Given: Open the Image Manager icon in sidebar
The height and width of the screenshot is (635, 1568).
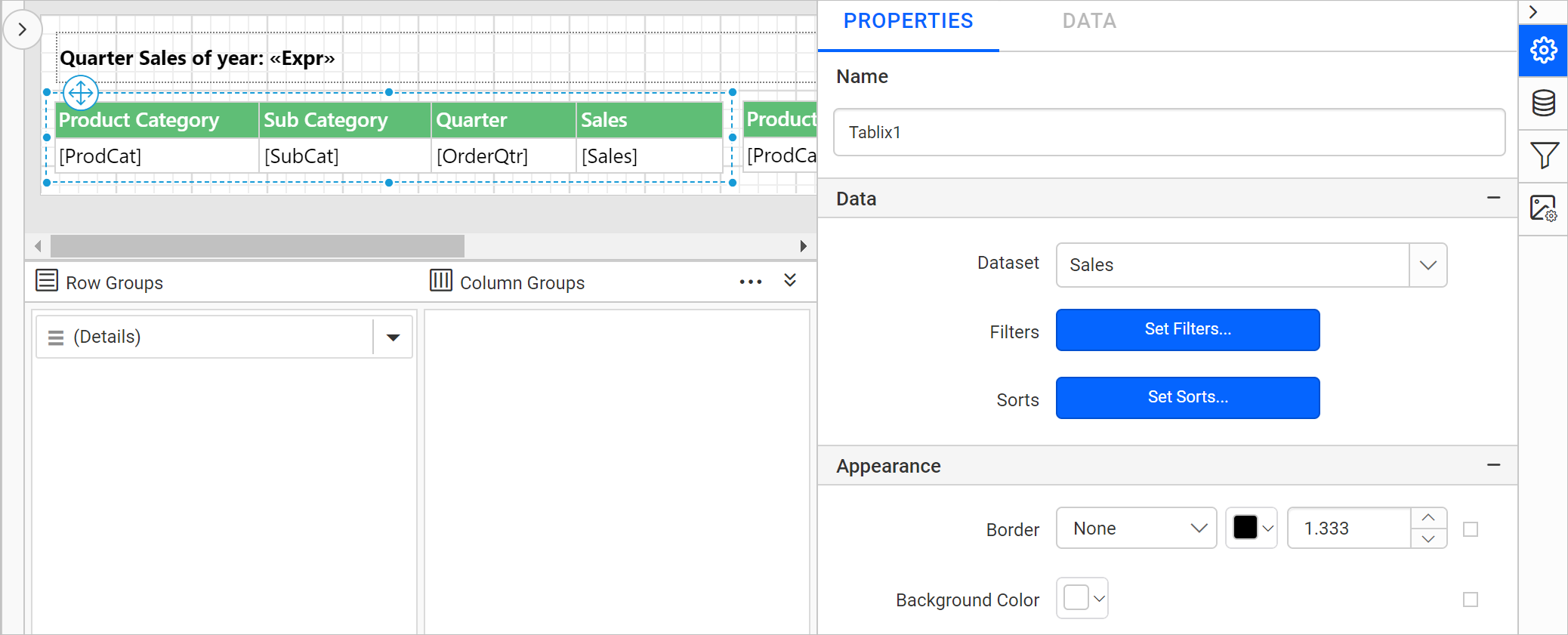Looking at the screenshot, I should [x=1543, y=208].
